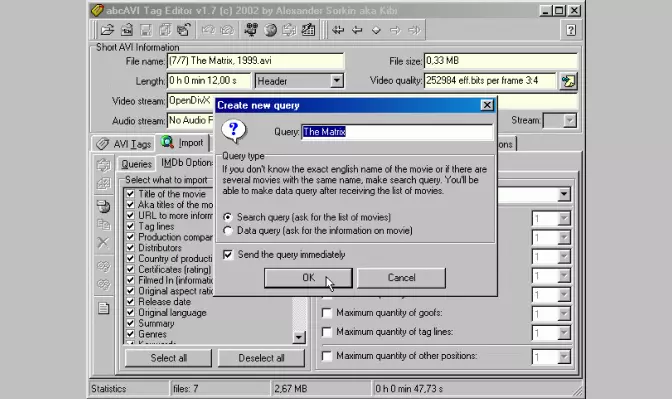Open the tag lines quantity dropdown

564,333
